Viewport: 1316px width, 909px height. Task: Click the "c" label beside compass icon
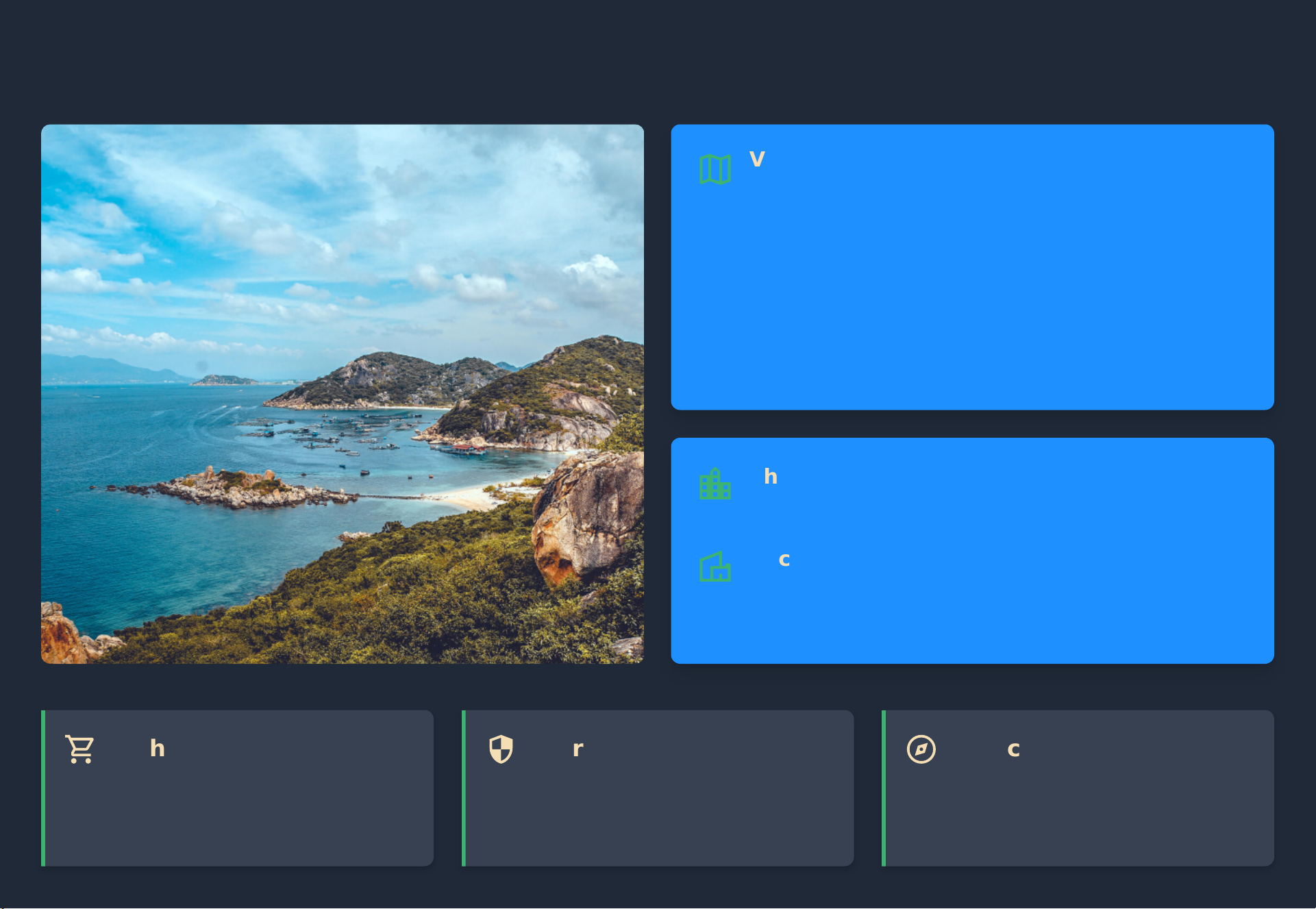[x=1013, y=749]
